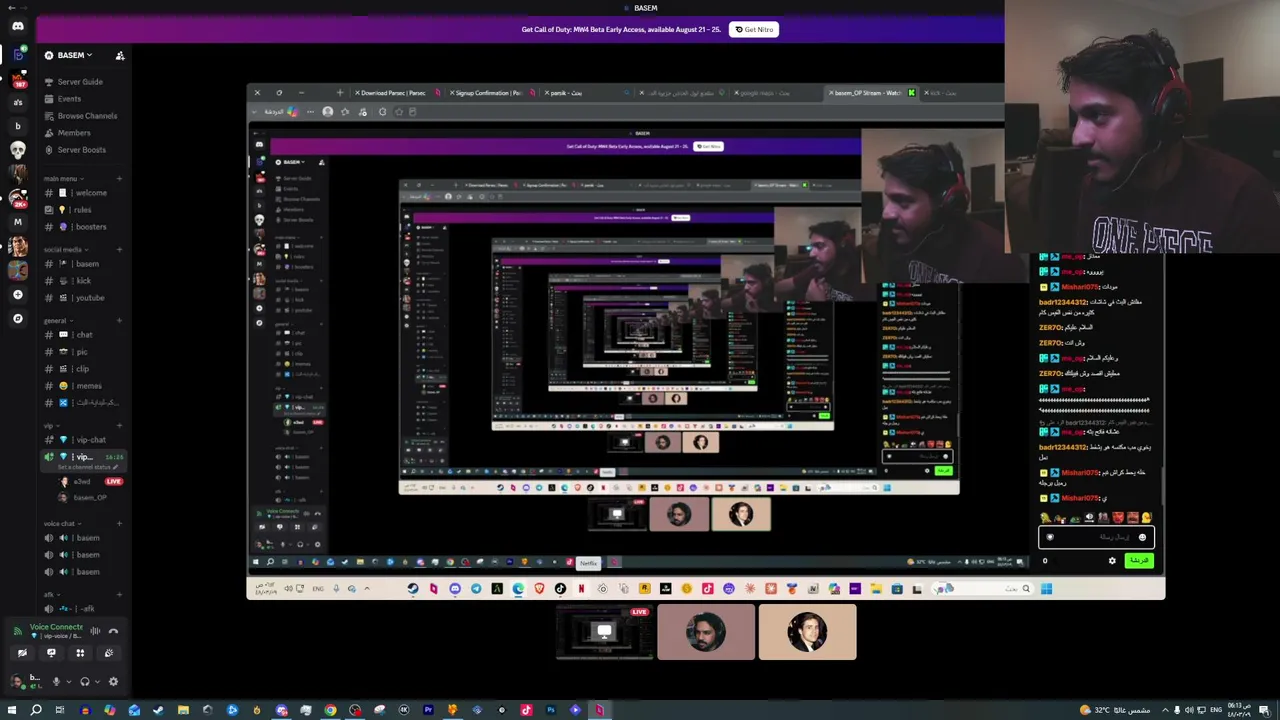Image resolution: width=1280 pixels, height=720 pixels.
Task: Open the chat channel
Action: point(84,335)
